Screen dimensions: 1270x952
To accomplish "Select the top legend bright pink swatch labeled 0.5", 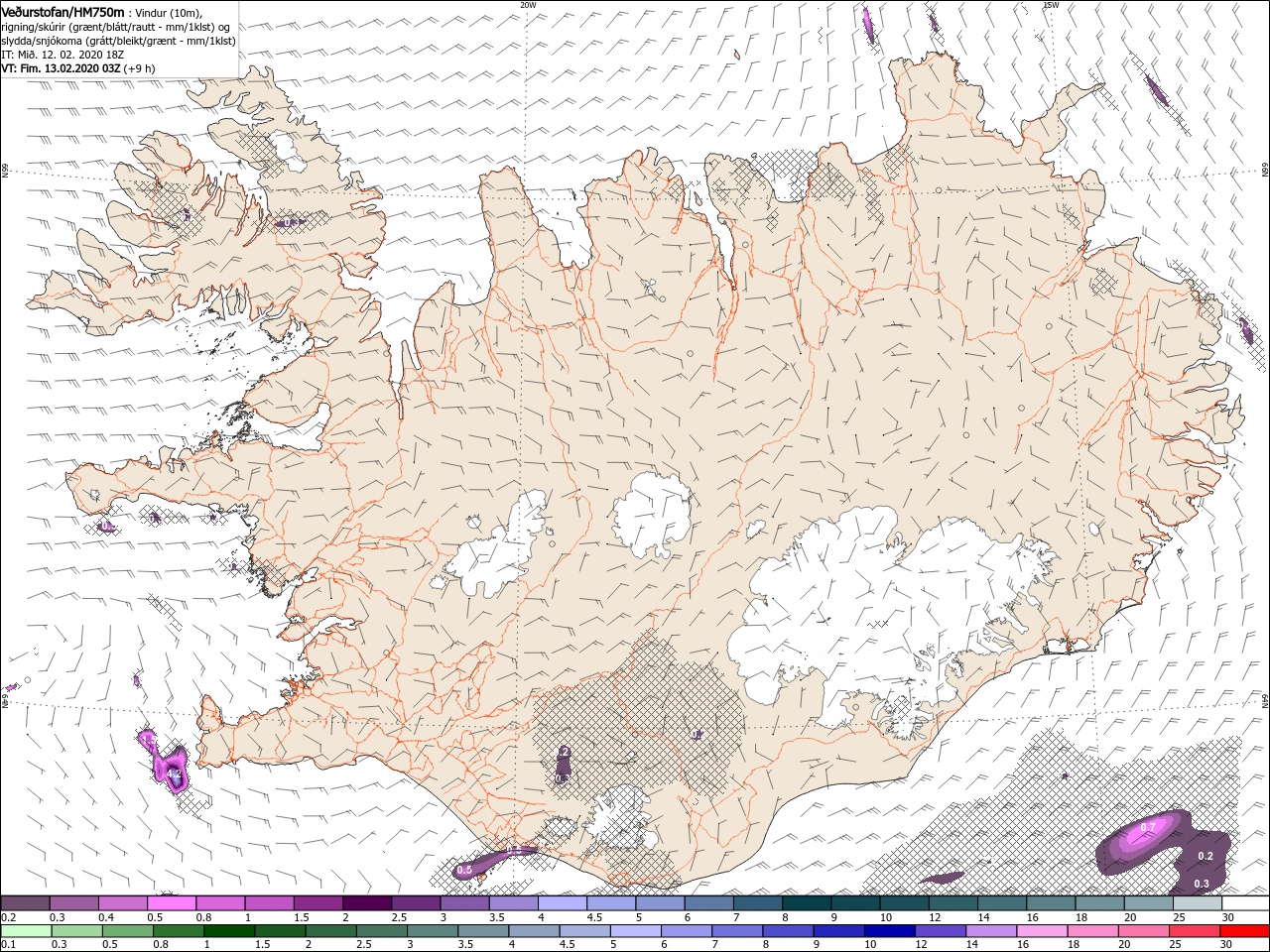I will click(x=172, y=903).
